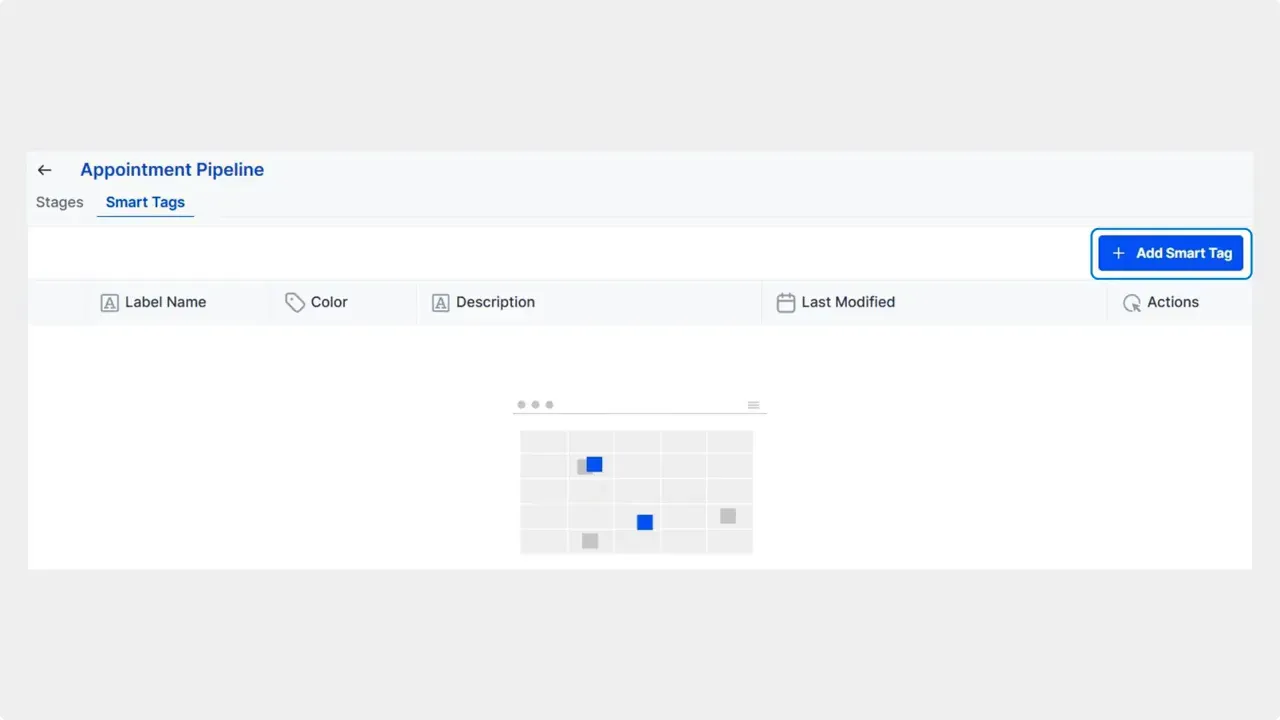Click the text icon beside Description
This screenshot has height=720, width=1280.
coord(440,302)
